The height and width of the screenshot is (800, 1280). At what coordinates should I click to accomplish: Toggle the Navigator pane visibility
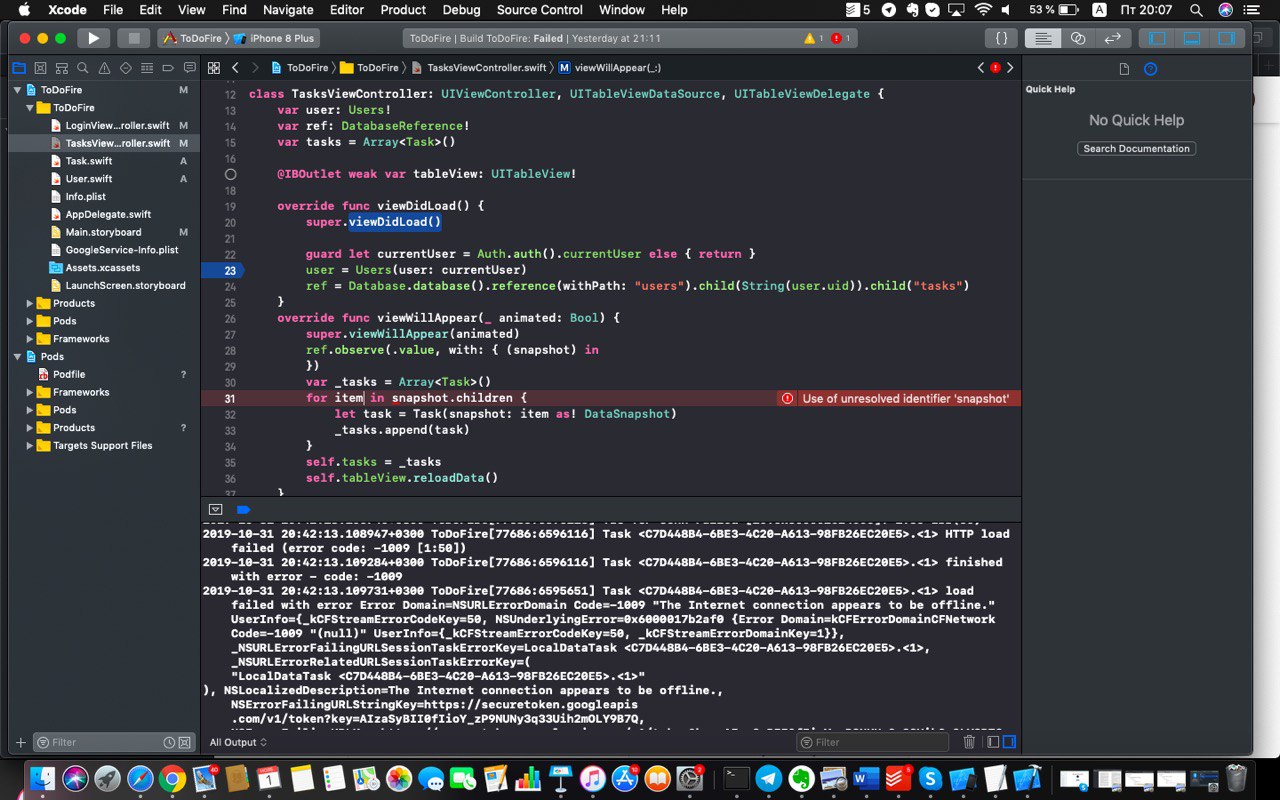[1157, 38]
